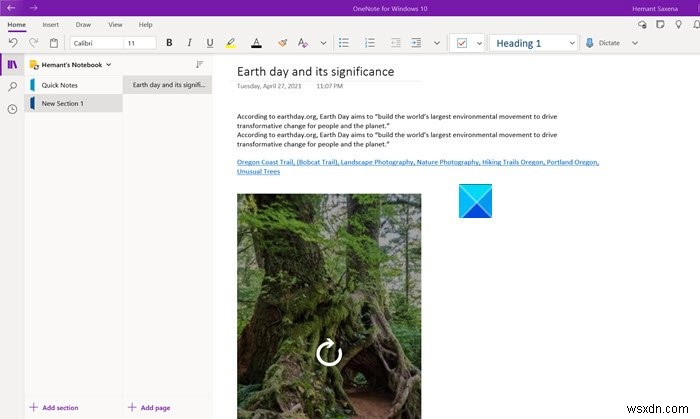Toggle the To Do tag checkbox
The width and height of the screenshot is (700, 419).
462,43
